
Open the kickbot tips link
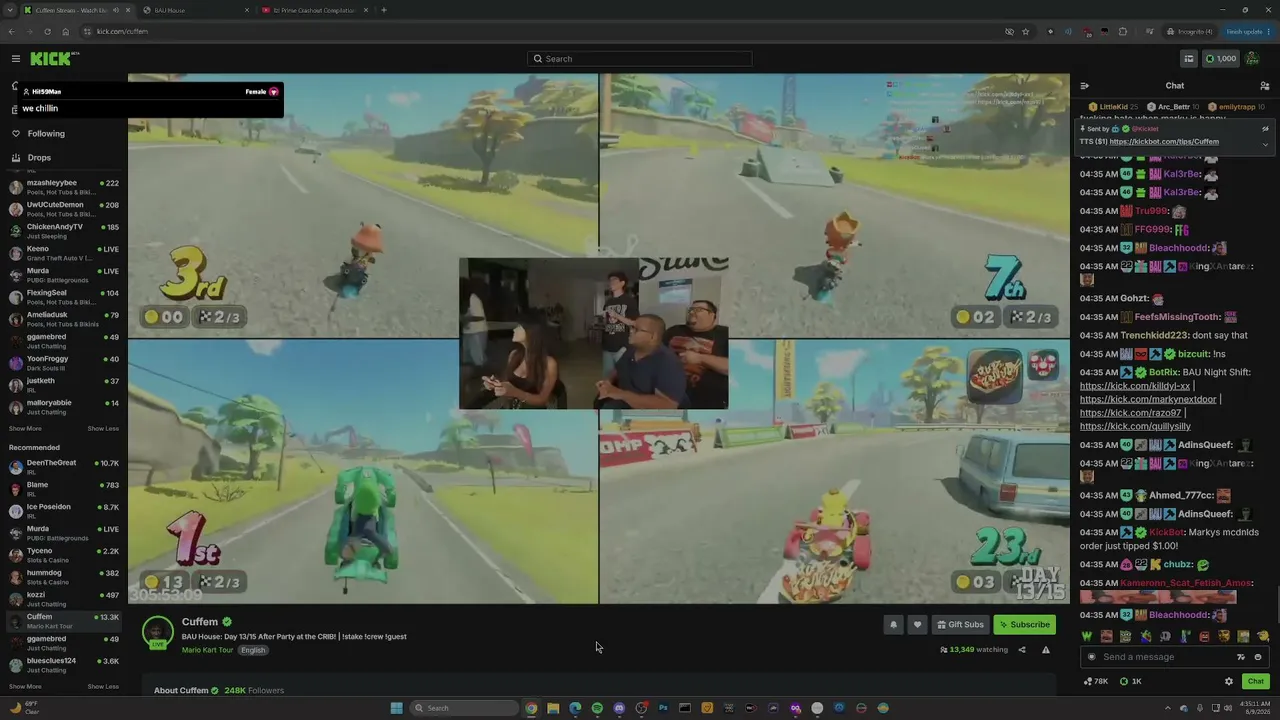[1164, 142]
